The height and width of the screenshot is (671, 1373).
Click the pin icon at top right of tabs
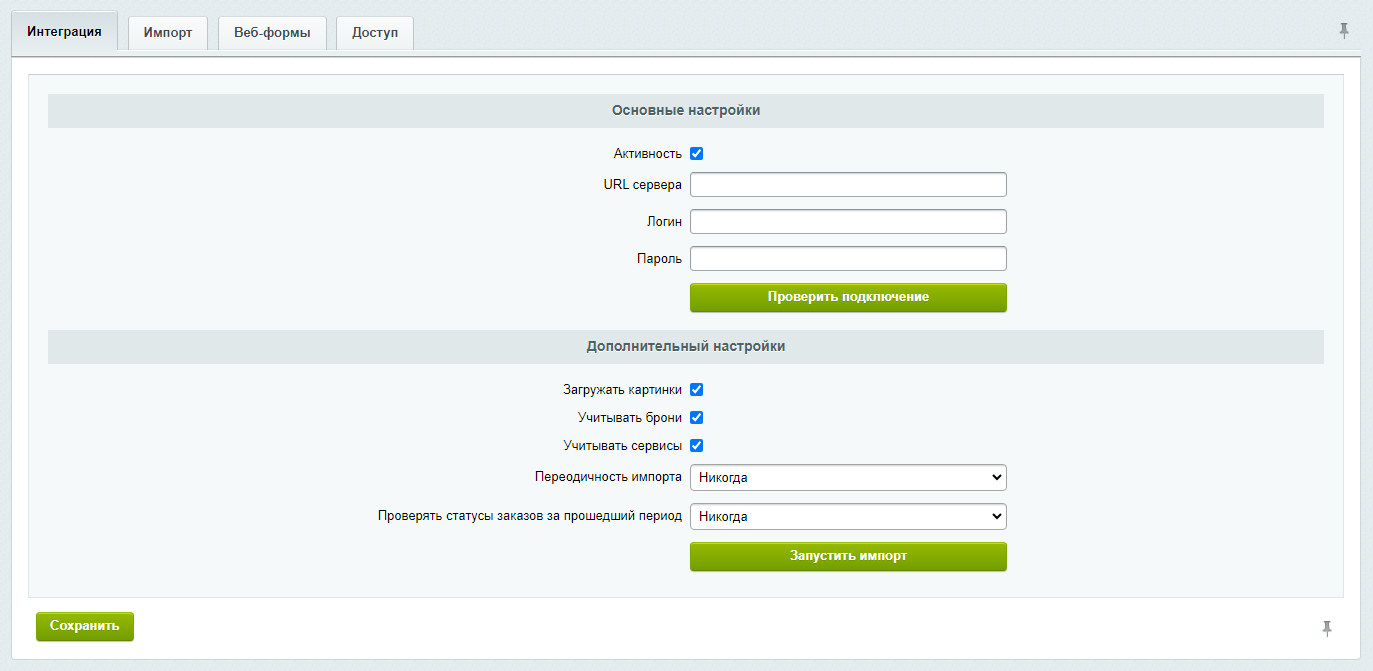[1344, 31]
